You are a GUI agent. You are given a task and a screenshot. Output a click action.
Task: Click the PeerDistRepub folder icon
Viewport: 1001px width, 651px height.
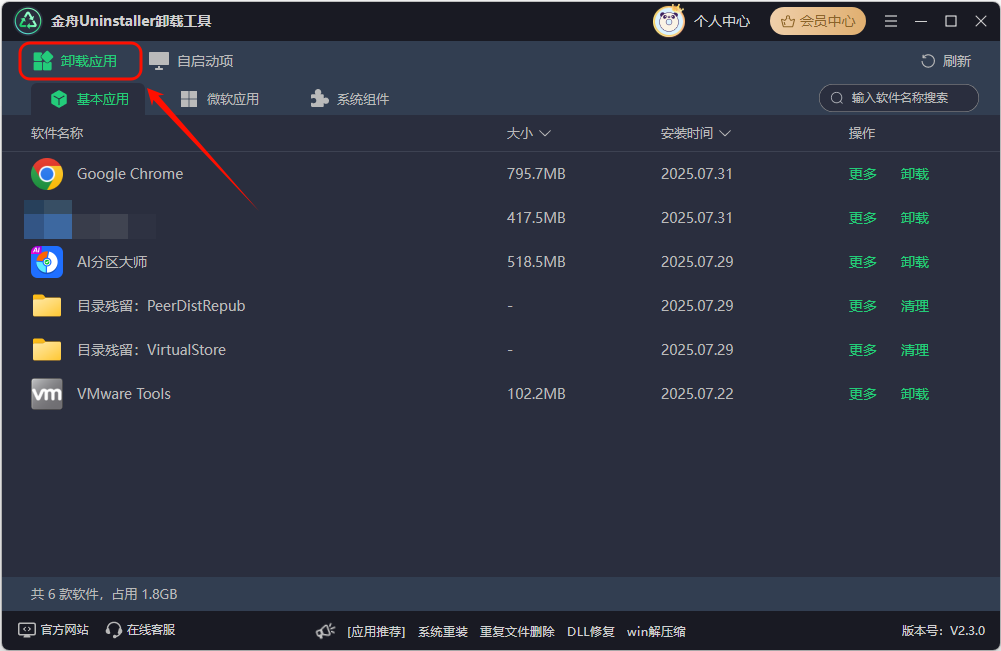point(47,306)
